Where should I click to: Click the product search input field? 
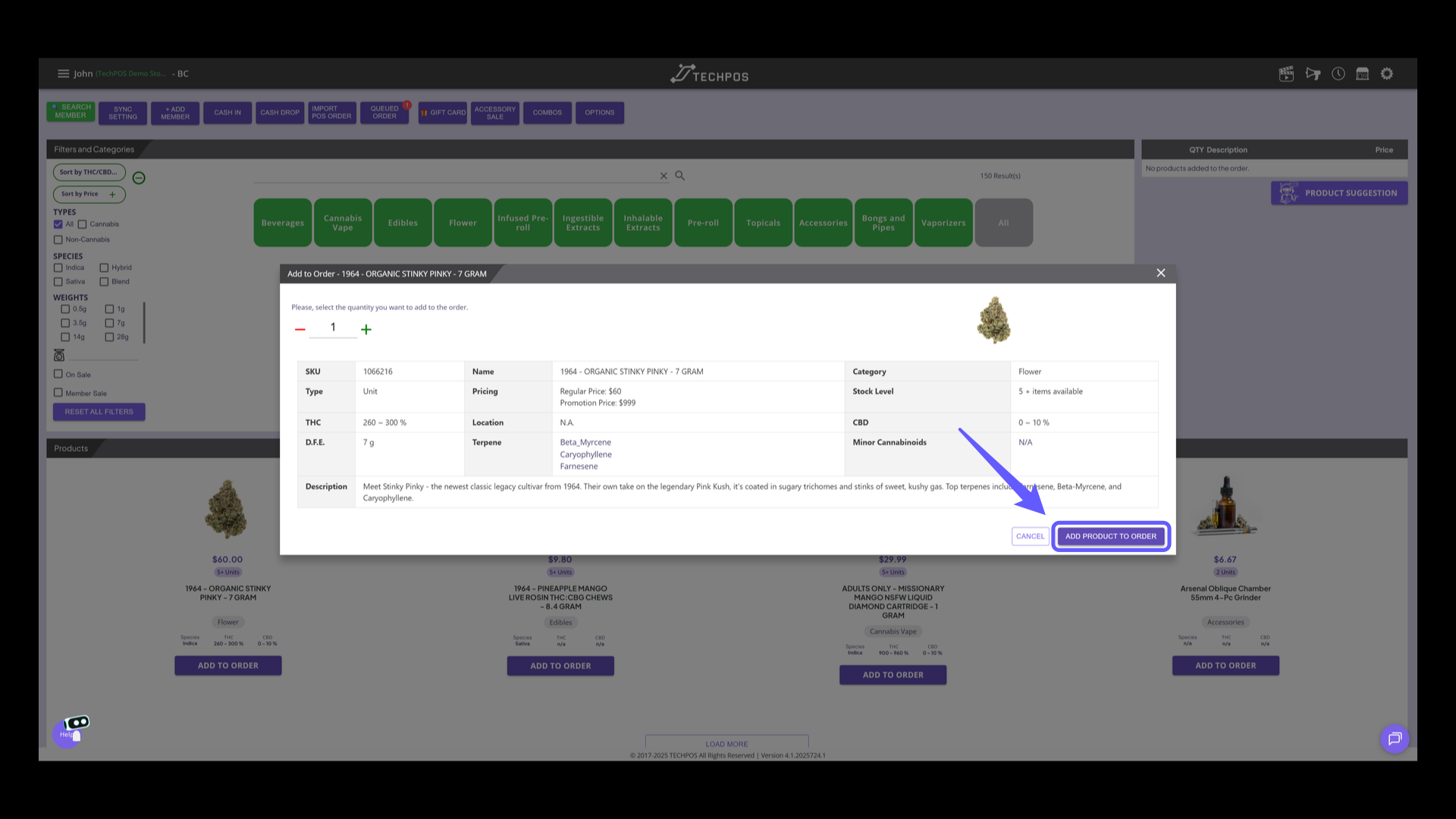click(x=455, y=175)
